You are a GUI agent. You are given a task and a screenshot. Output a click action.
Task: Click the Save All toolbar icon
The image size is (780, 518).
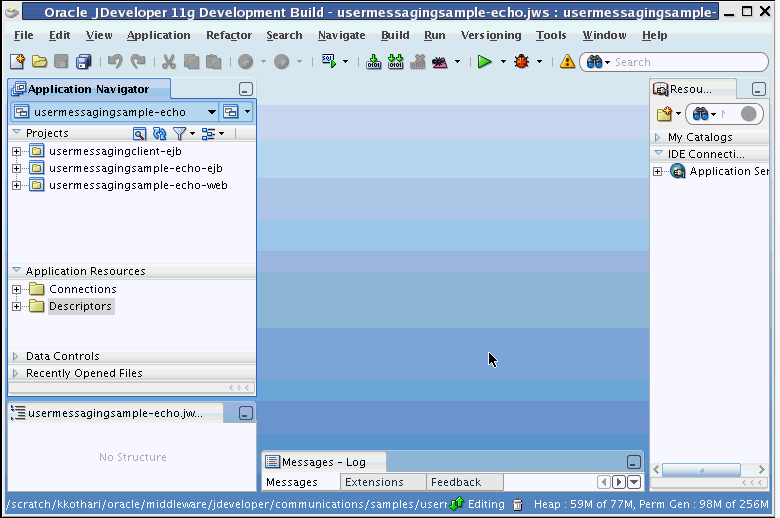tap(84, 62)
